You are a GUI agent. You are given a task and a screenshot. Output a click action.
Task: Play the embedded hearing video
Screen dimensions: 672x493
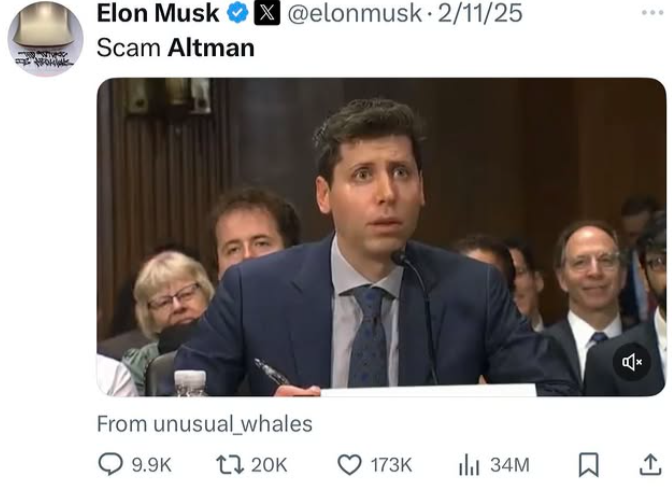tap(381, 237)
